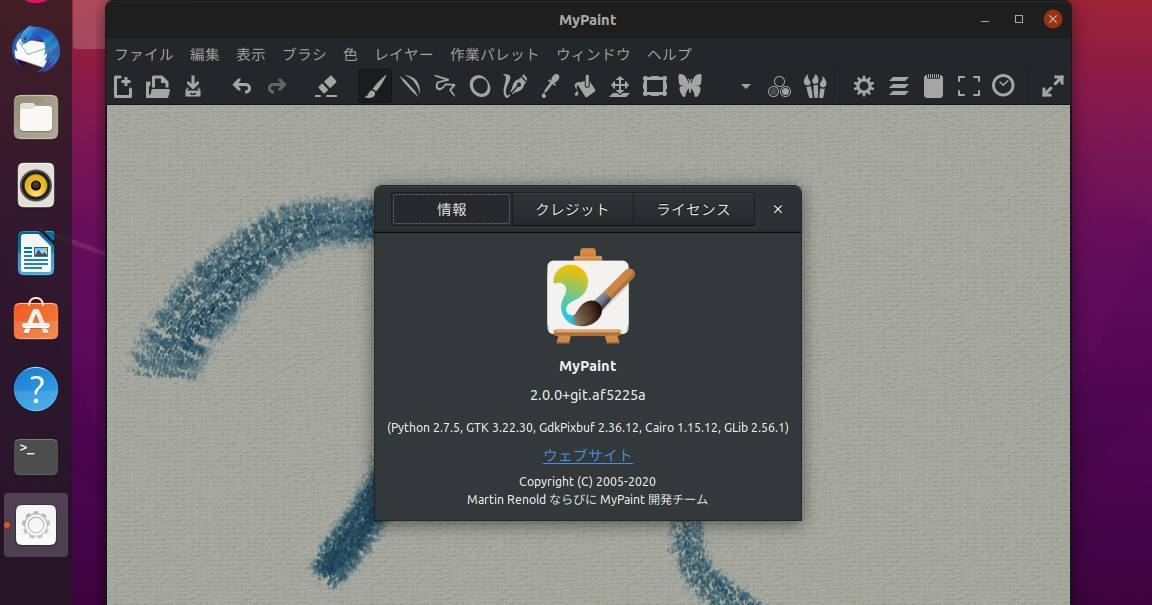Select the Flood Fill tool

click(584, 86)
